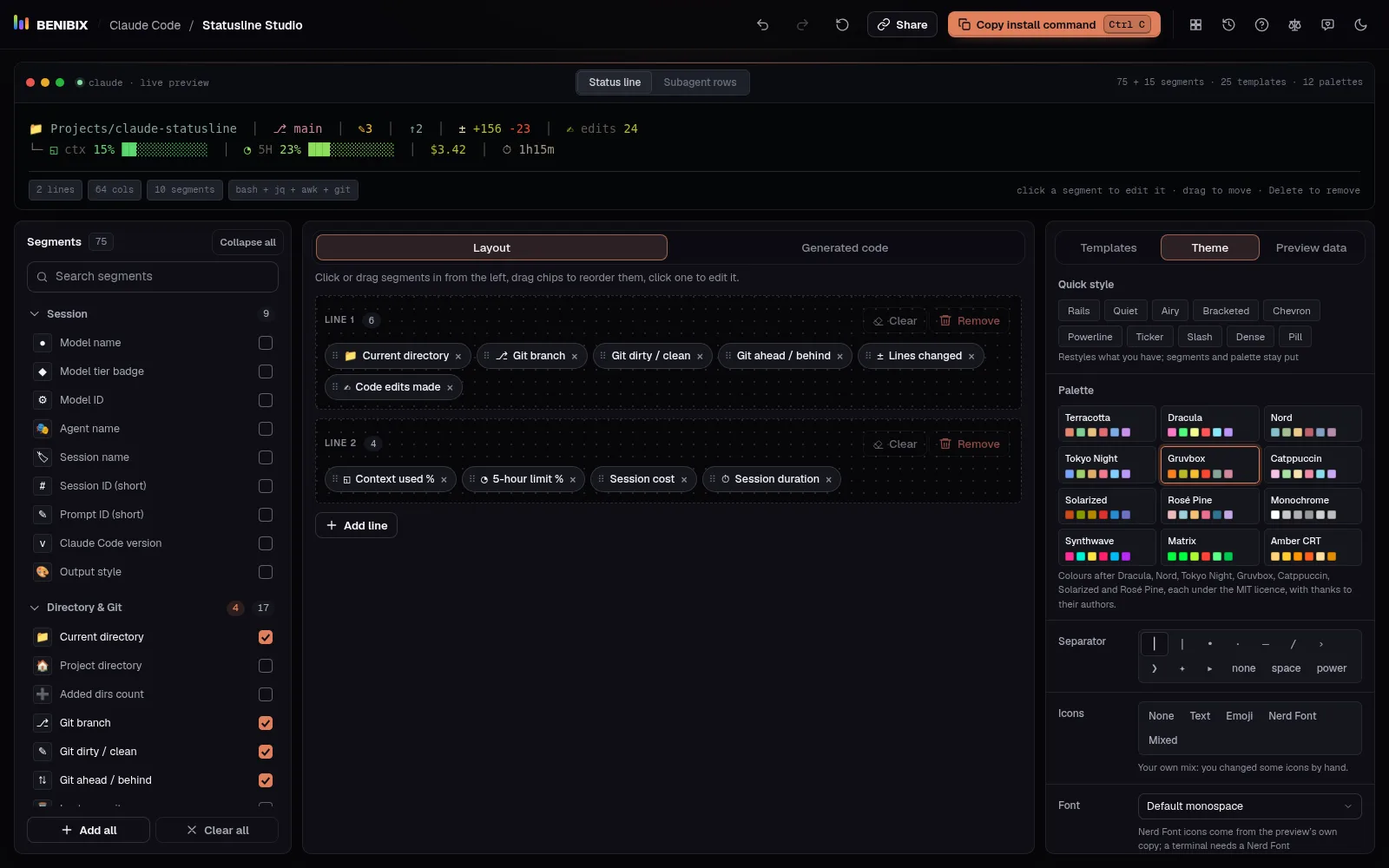
Task: Select the Synthwave palette
Action: [x=1107, y=547]
